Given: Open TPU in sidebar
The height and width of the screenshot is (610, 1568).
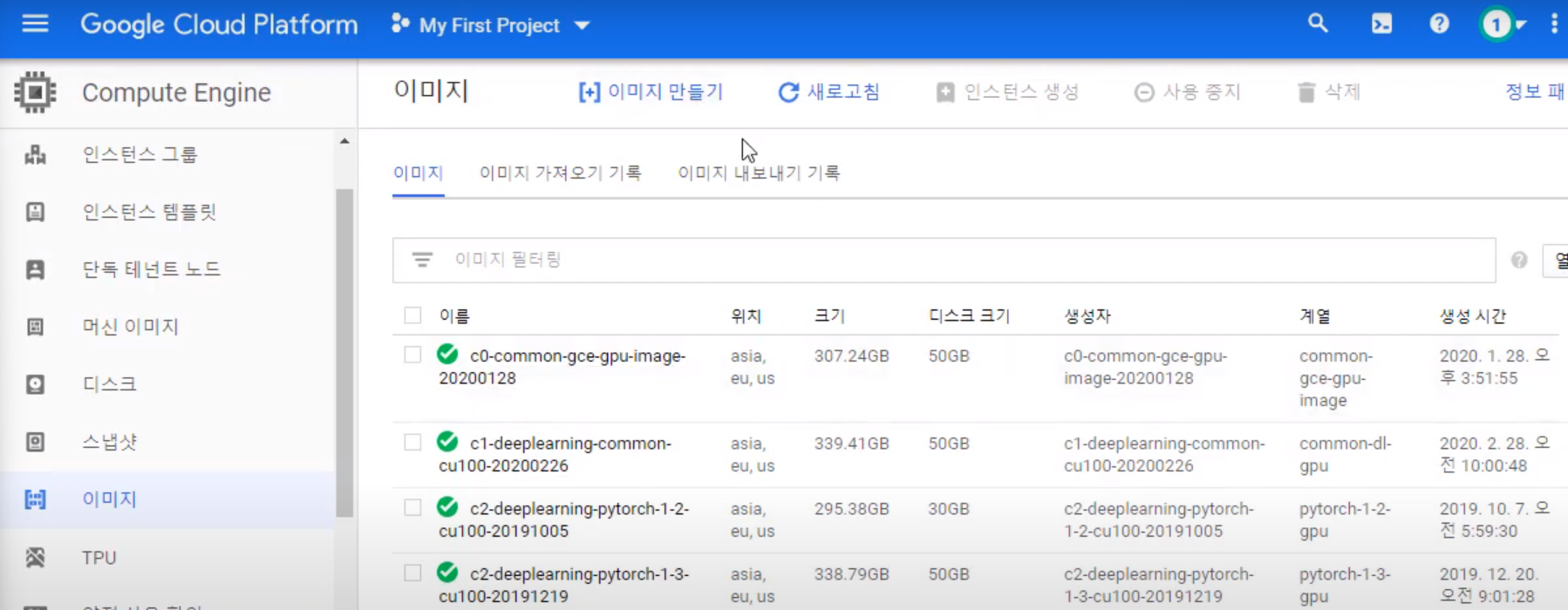Looking at the screenshot, I should tap(99, 558).
